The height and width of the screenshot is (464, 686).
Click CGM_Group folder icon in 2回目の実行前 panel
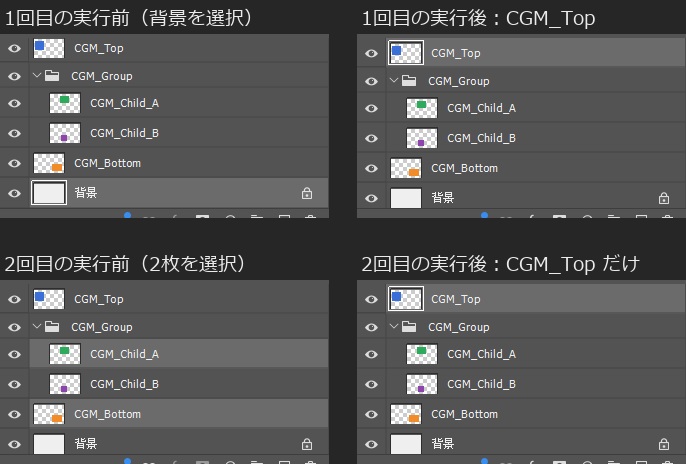click(x=52, y=327)
